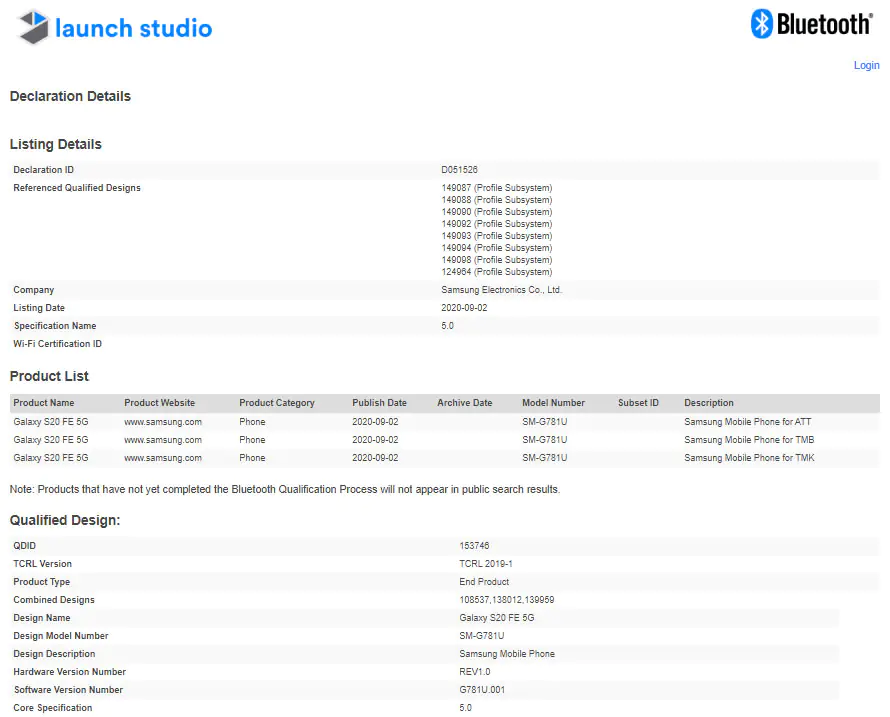Click the launch studio title text
Viewport: 890px width, 717px height.
click(x=134, y=28)
